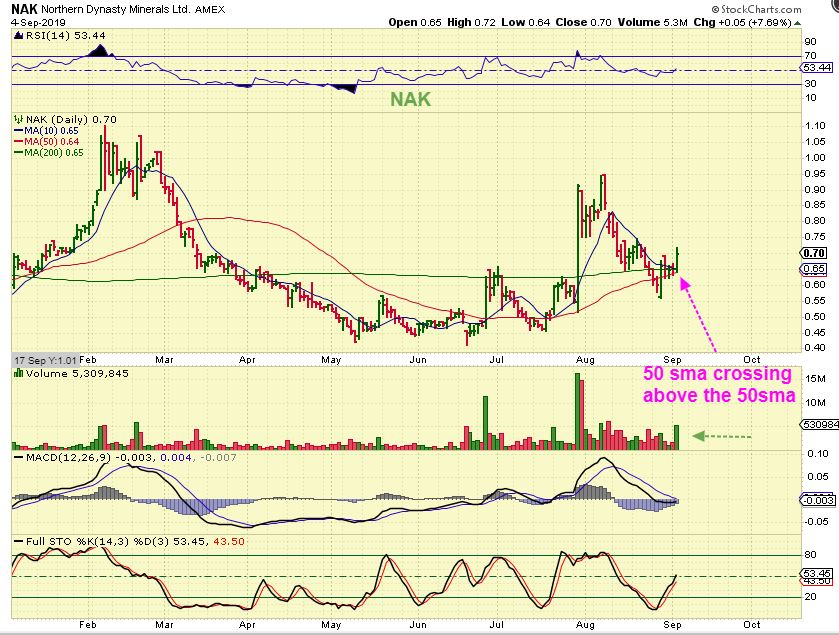Viewport: 839px width, 635px height.
Task: Click the grey 17 Sep Y:1.01 cursor readout
Action: tap(45, 360)
